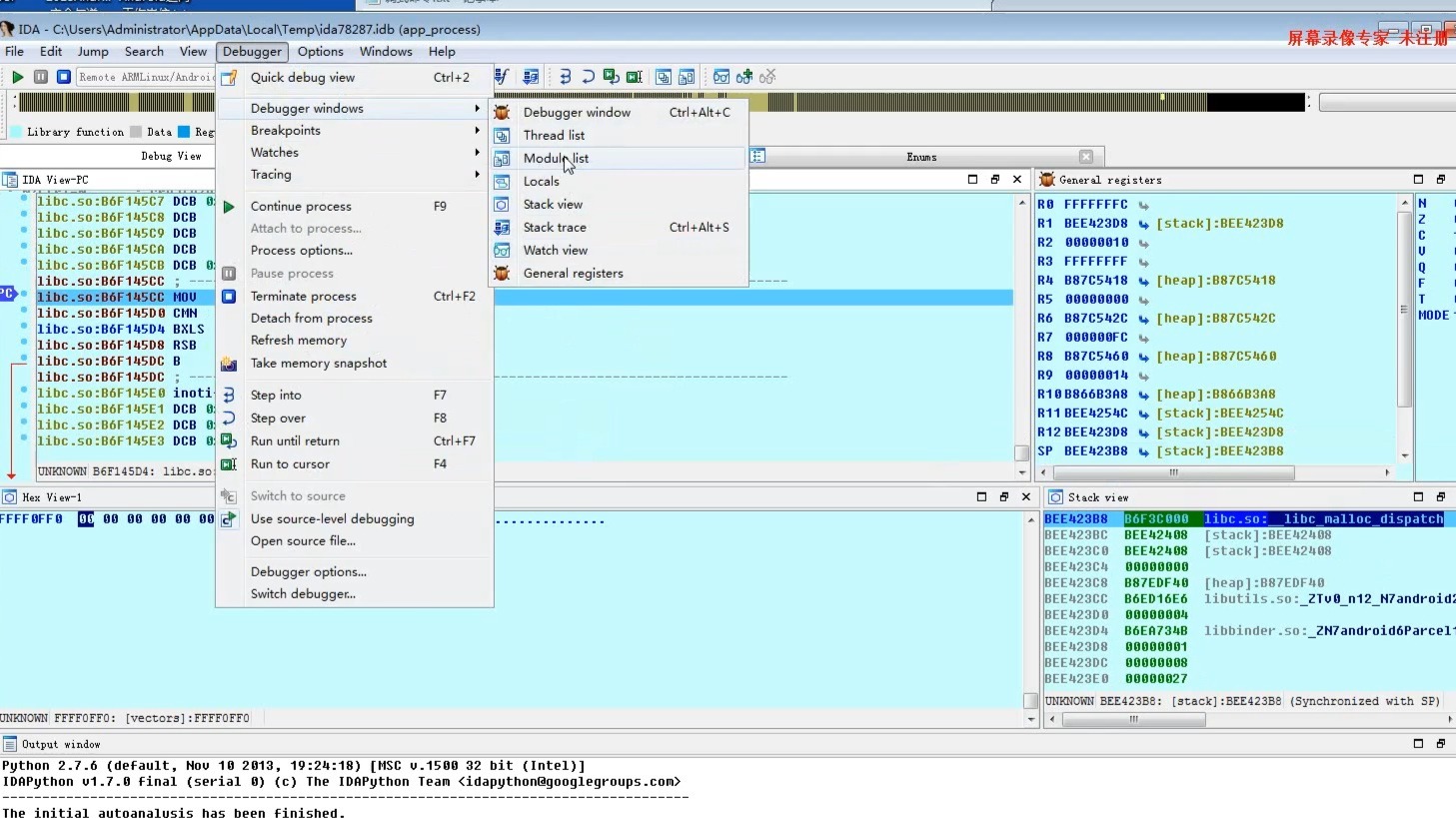Screen dimensions: 1456x818
Task: Close the Enums tab
Action: pyautogui.click(x=1086, y=157)
